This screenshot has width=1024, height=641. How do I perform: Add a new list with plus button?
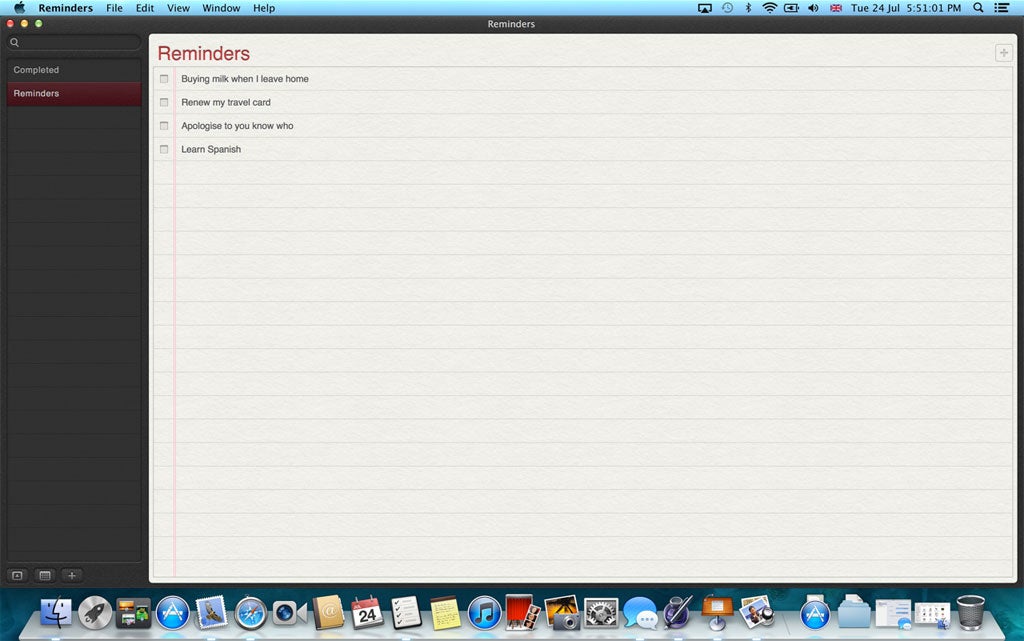pos(72,575)
